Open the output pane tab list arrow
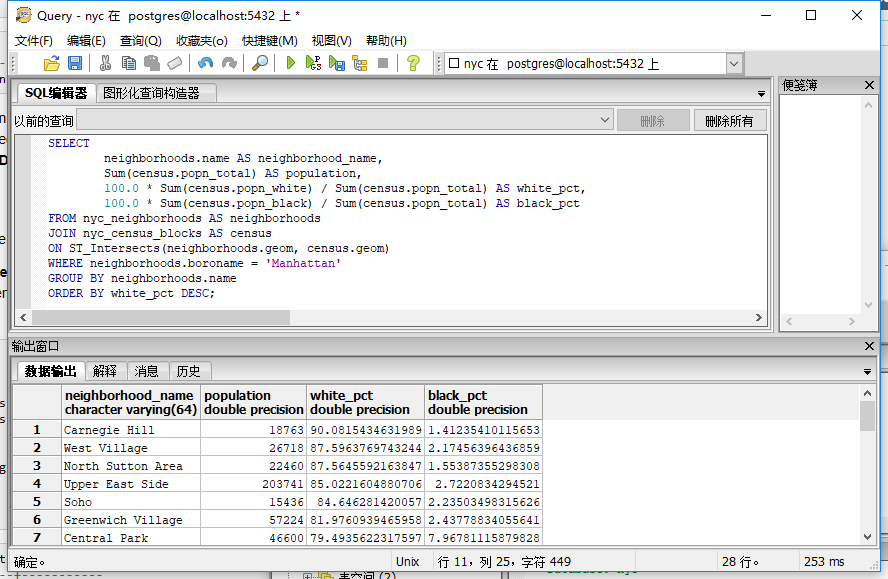888x579 pixels. (x=867, y=372)
